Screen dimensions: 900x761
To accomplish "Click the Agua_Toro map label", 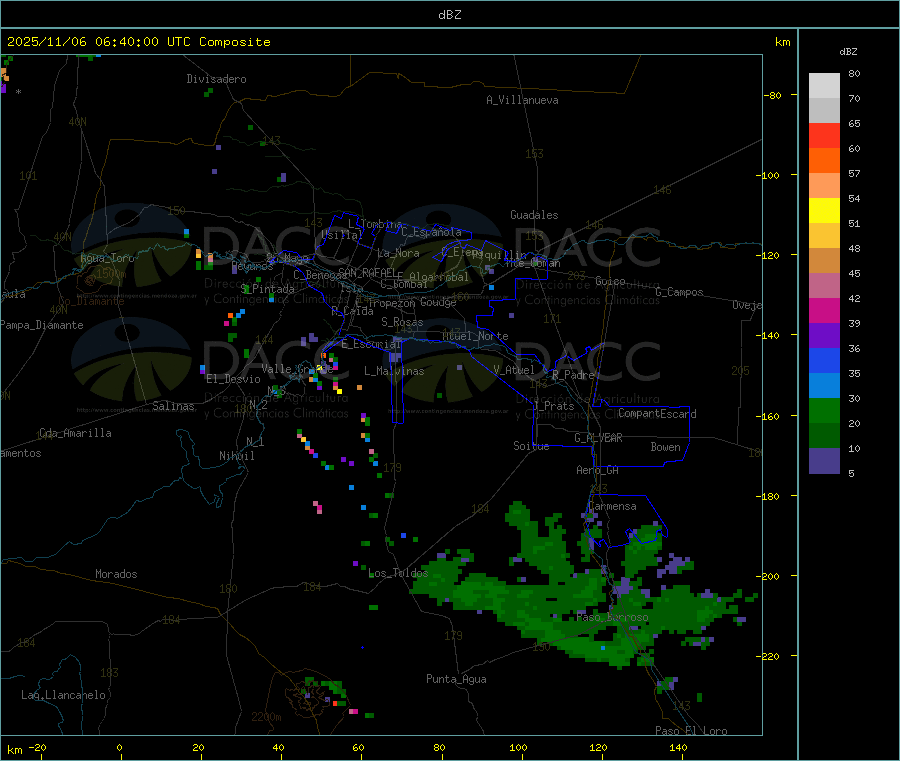I will 107,258.
